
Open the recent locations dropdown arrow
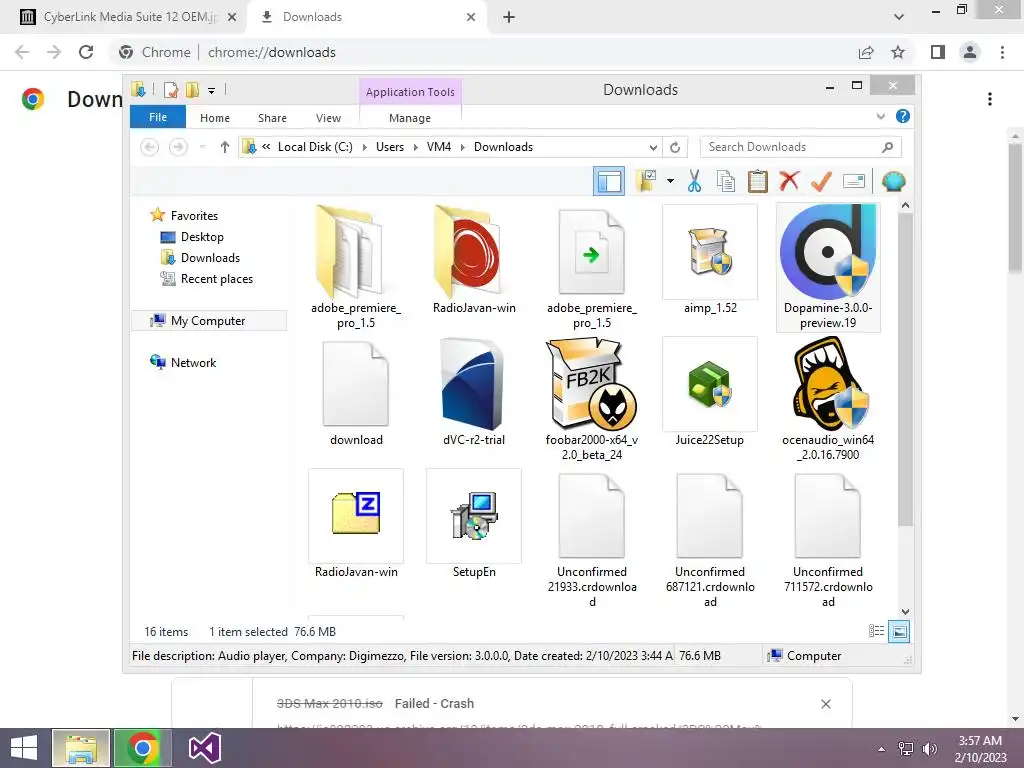tap(202, 147)
